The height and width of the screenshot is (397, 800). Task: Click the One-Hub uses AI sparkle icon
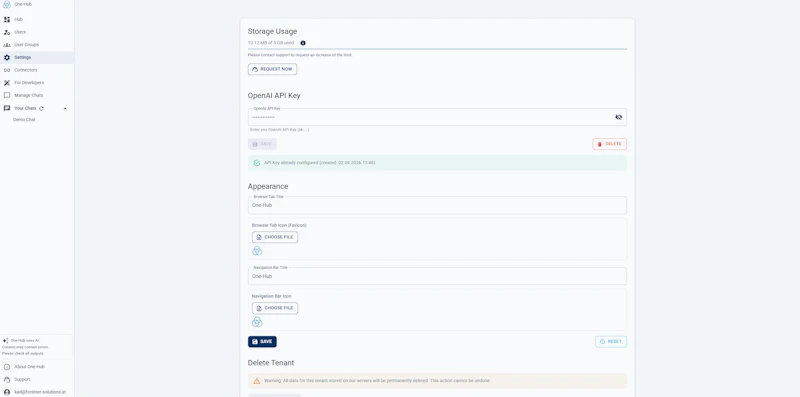[x=5, y=340]
